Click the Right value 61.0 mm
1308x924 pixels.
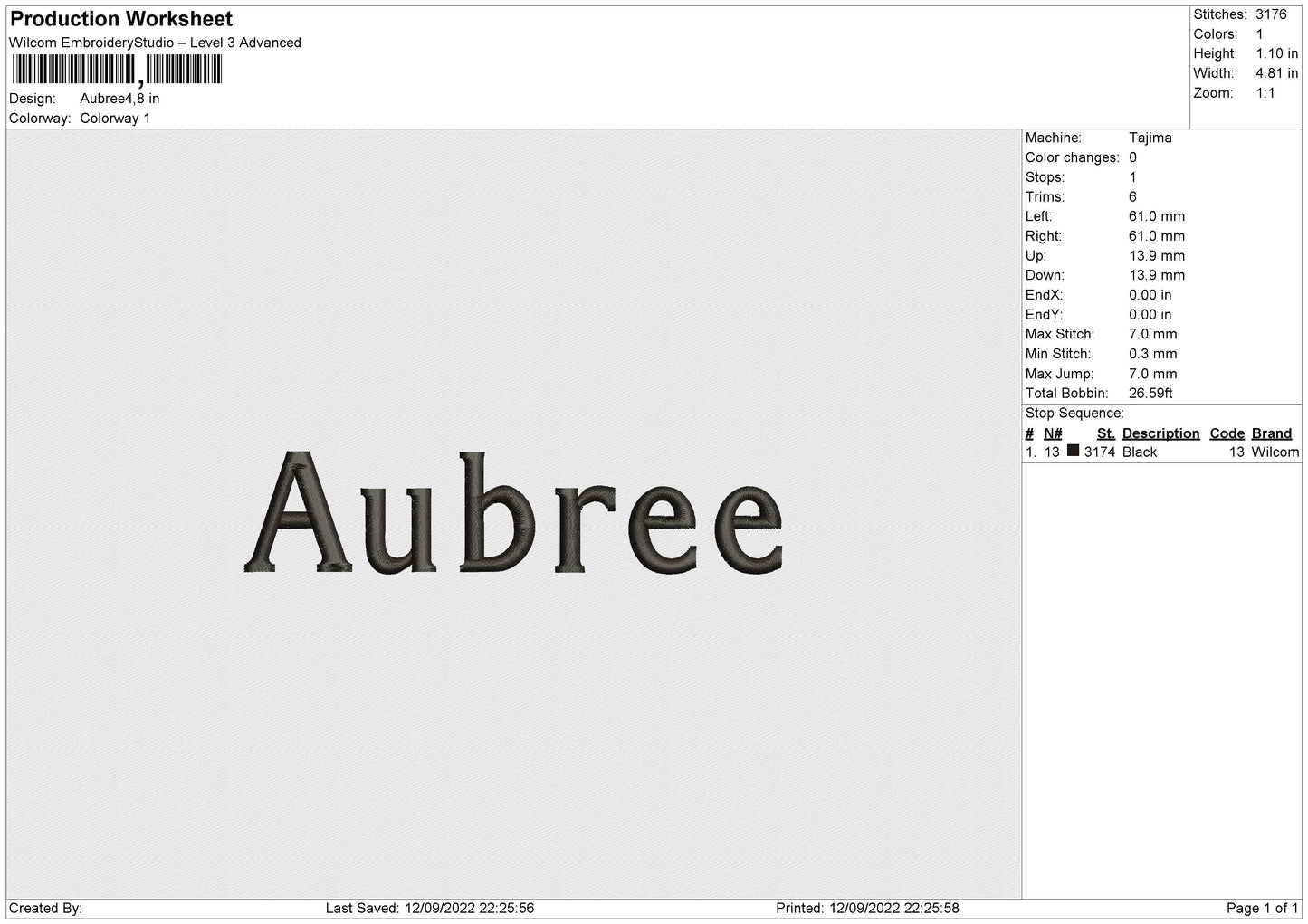1157,236
